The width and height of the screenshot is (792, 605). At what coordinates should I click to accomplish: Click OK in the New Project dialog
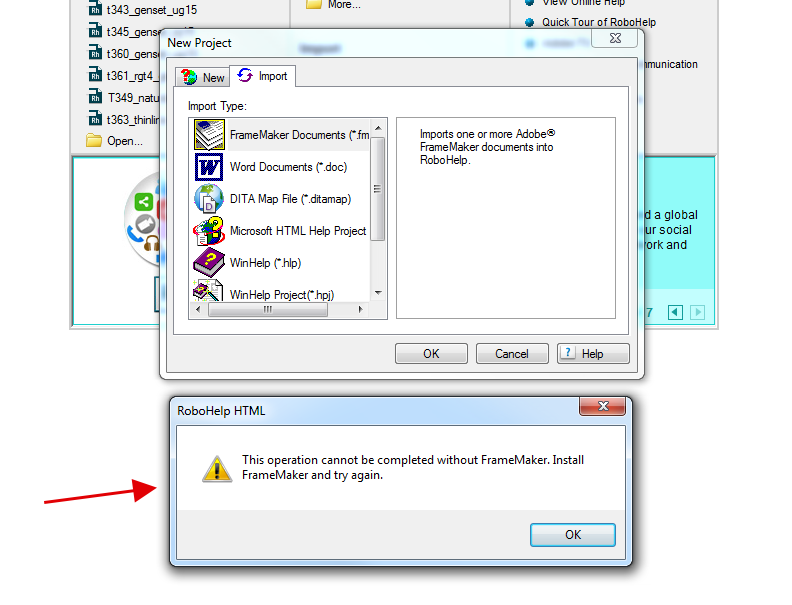pos(431,354)
